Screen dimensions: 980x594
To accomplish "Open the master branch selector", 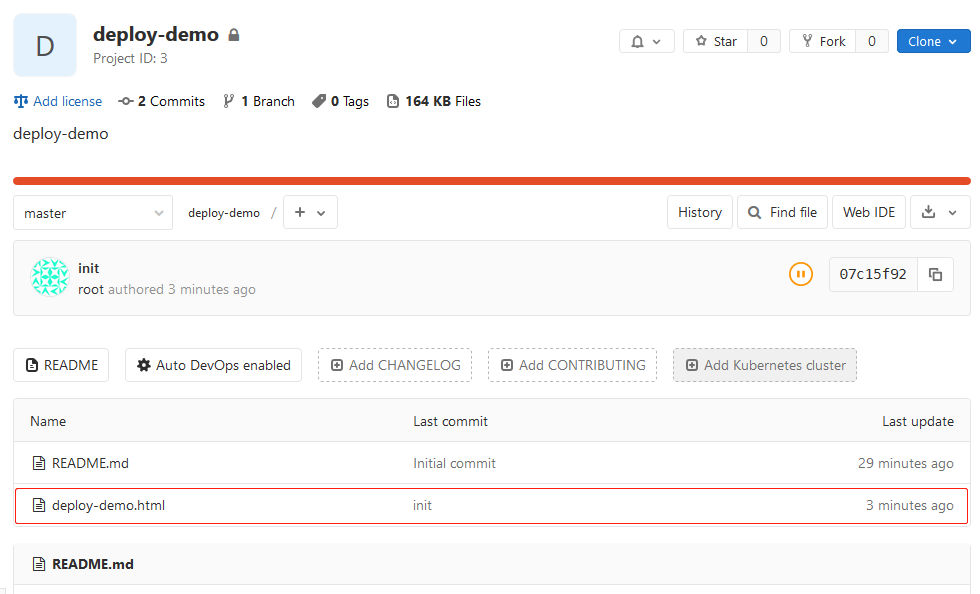I will [93, 213].
